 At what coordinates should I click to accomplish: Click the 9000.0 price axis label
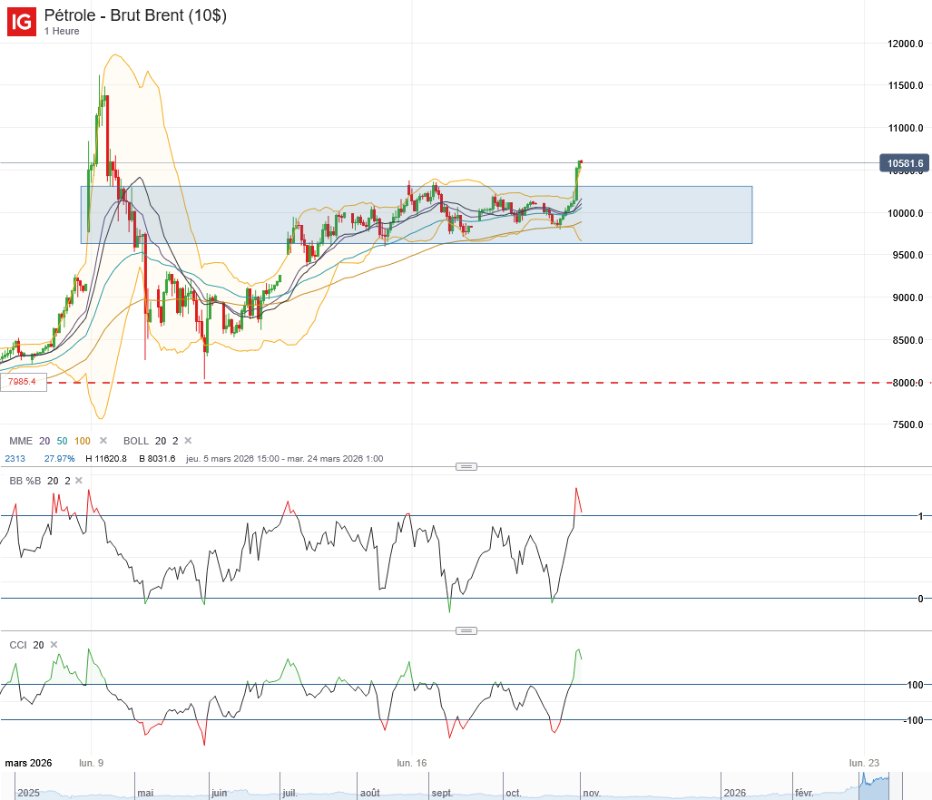point(908,298)
